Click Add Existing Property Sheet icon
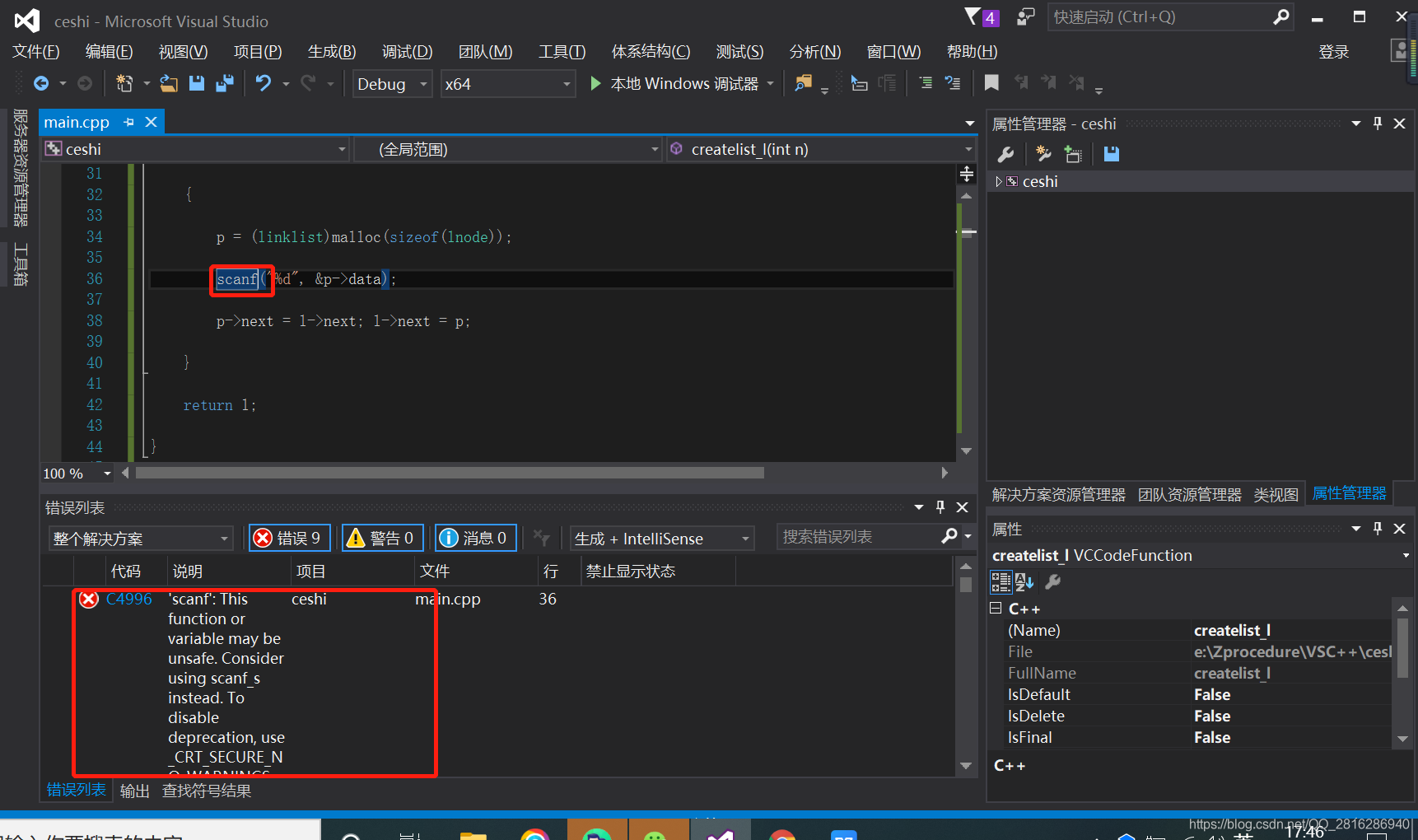 click(x=1073, y=154)
